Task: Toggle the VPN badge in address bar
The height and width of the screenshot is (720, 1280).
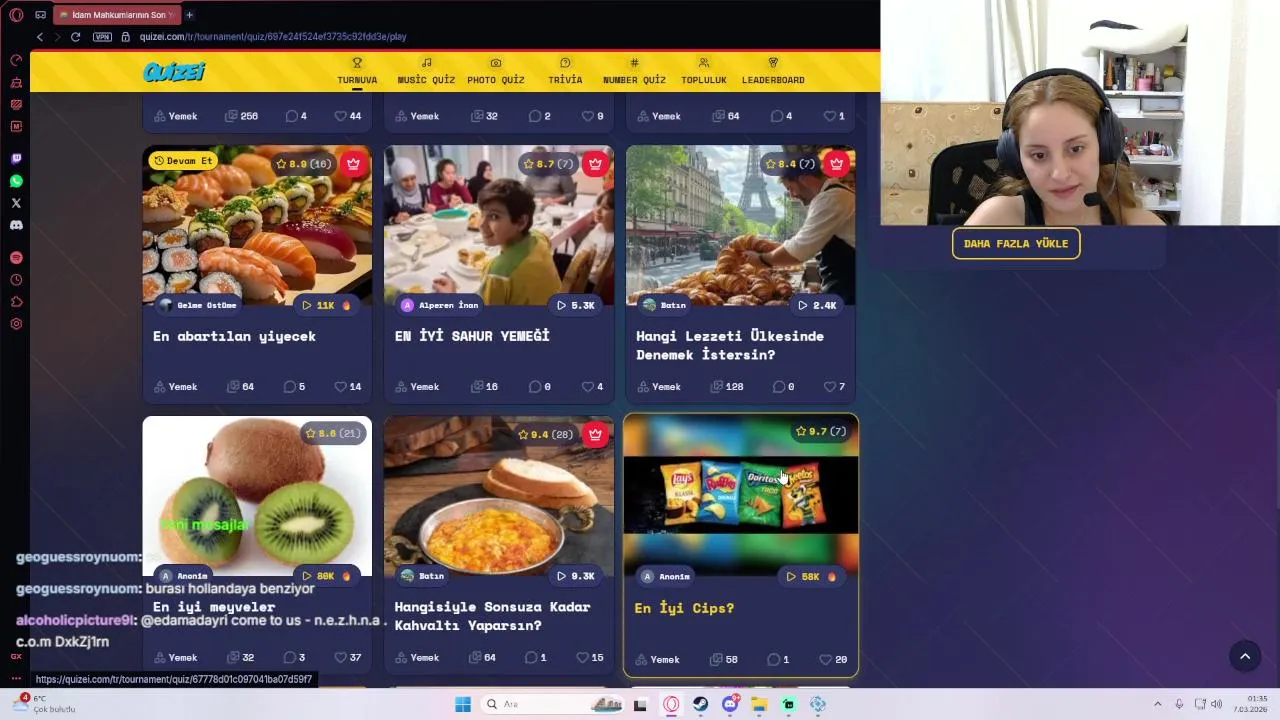Action: point(102,37)
